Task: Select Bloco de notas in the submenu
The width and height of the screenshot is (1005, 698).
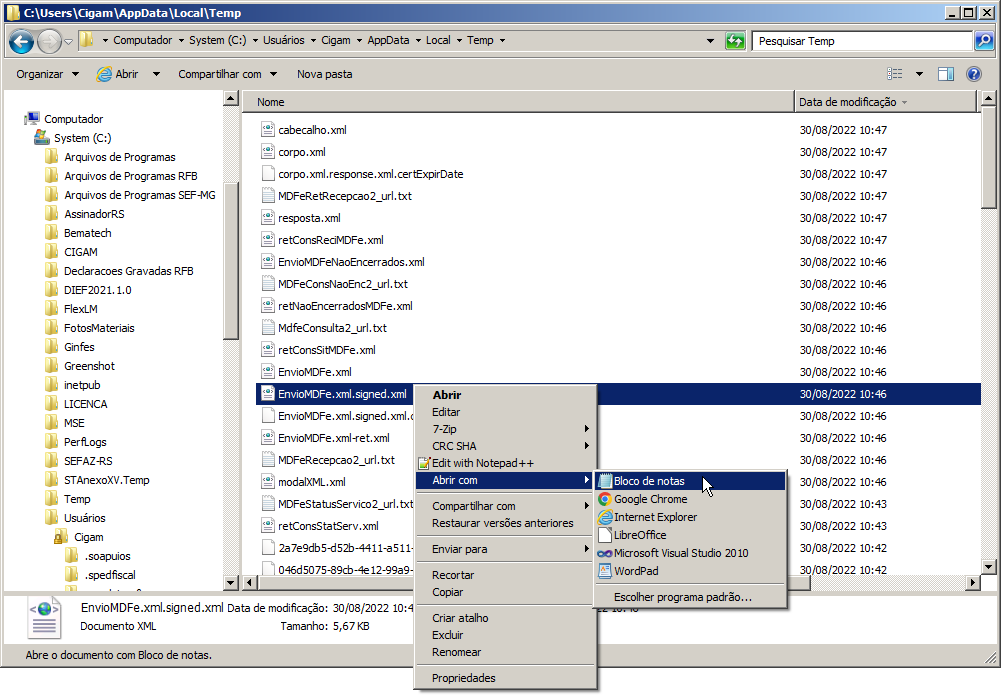Action: click(691, 481)
